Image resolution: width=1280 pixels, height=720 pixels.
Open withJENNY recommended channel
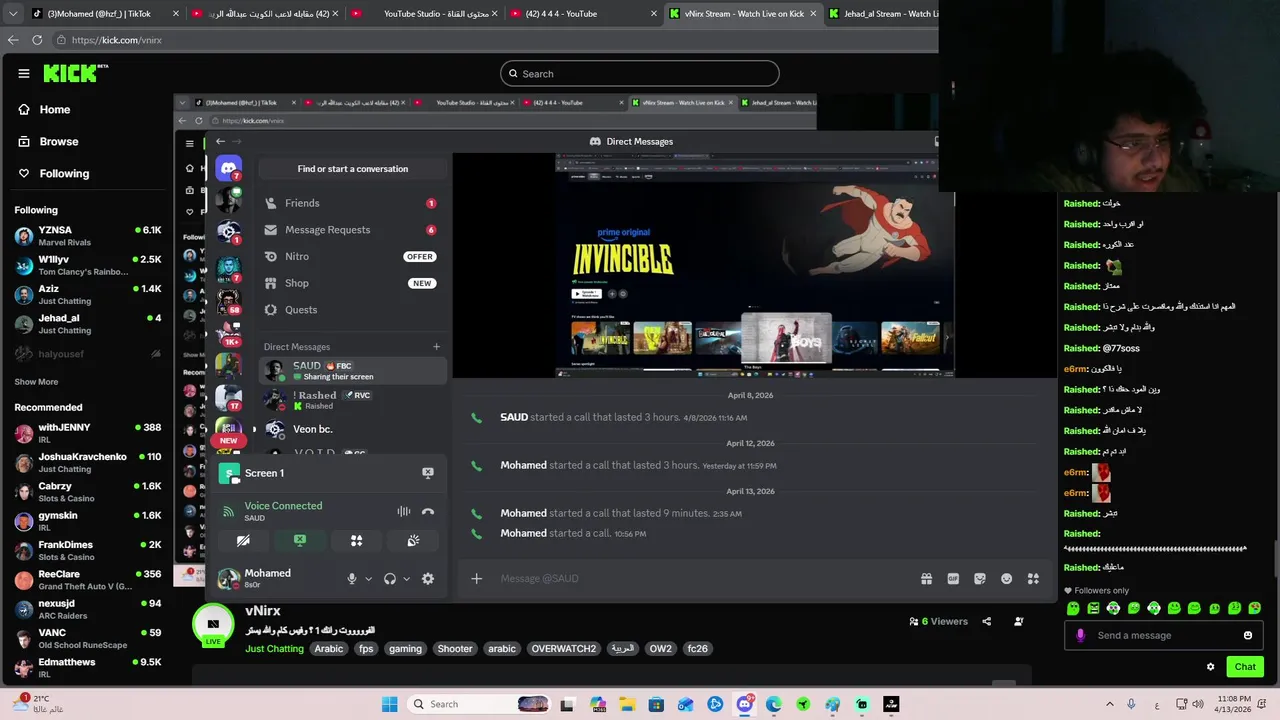(x=87, y=433)
